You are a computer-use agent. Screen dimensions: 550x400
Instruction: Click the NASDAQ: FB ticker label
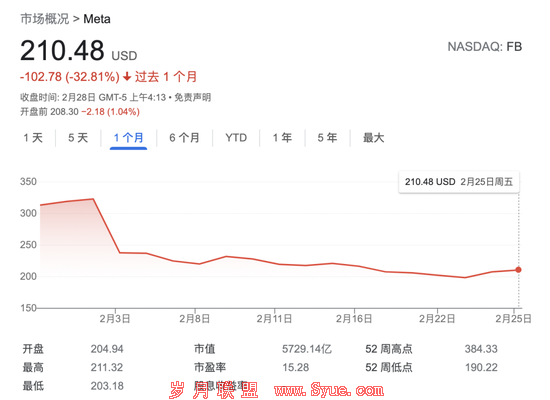tap(485, 47)
